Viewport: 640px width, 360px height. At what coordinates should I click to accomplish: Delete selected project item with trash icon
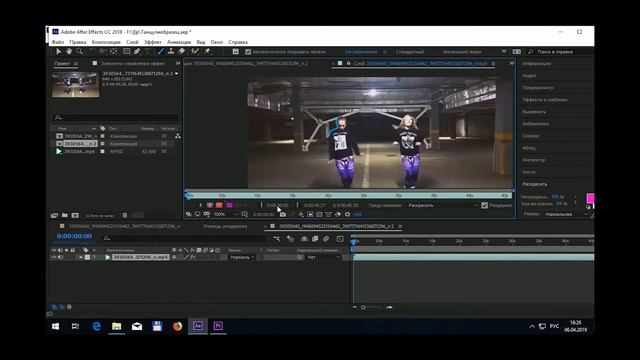[125, 216]
